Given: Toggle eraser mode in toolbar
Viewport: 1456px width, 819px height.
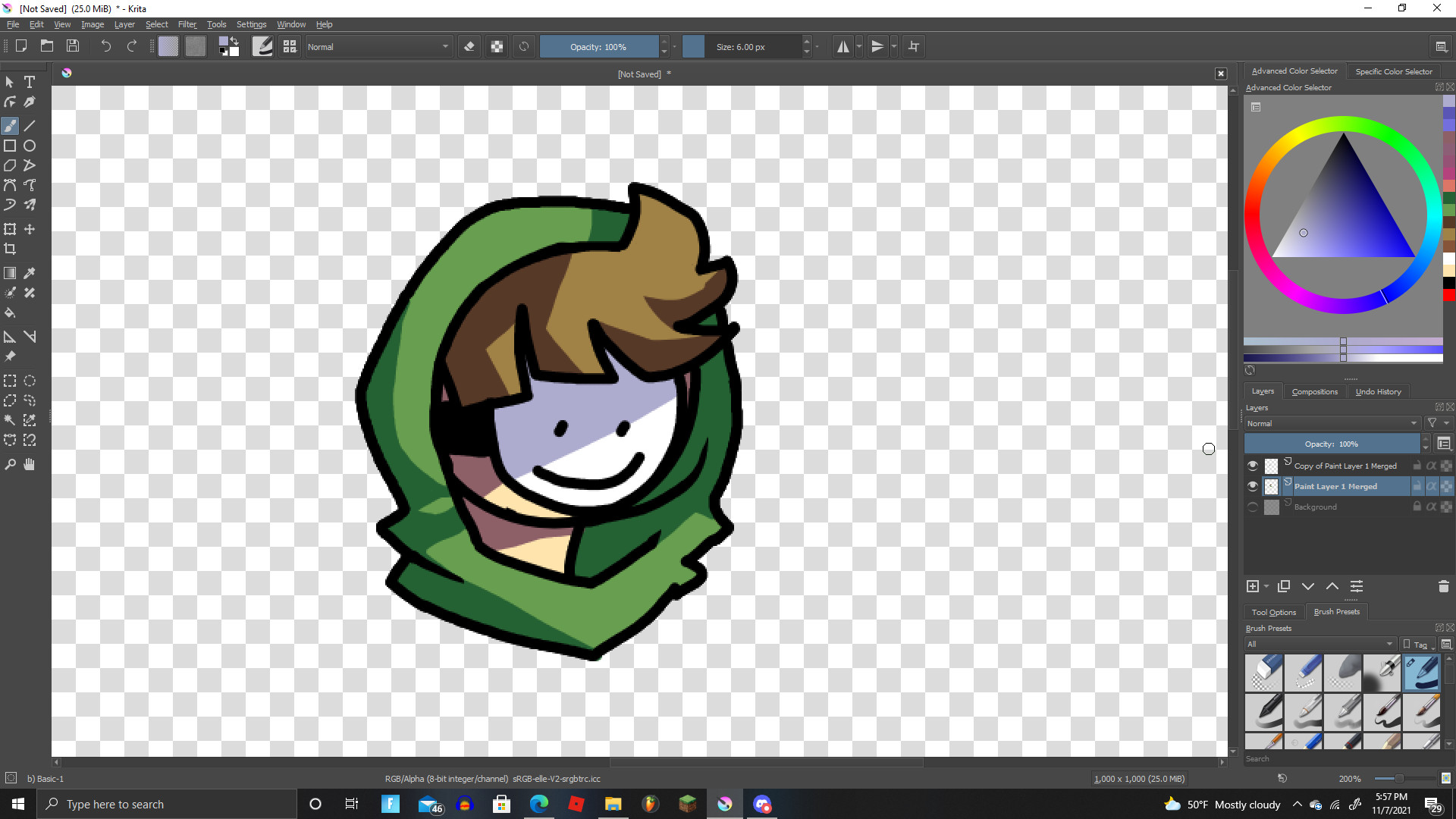Looking at the screenshot, I should point(469,47).
